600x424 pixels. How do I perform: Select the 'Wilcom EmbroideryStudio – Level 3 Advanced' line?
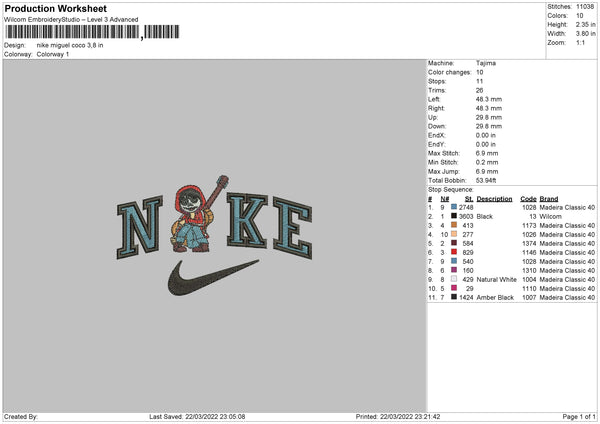point(71,20)
